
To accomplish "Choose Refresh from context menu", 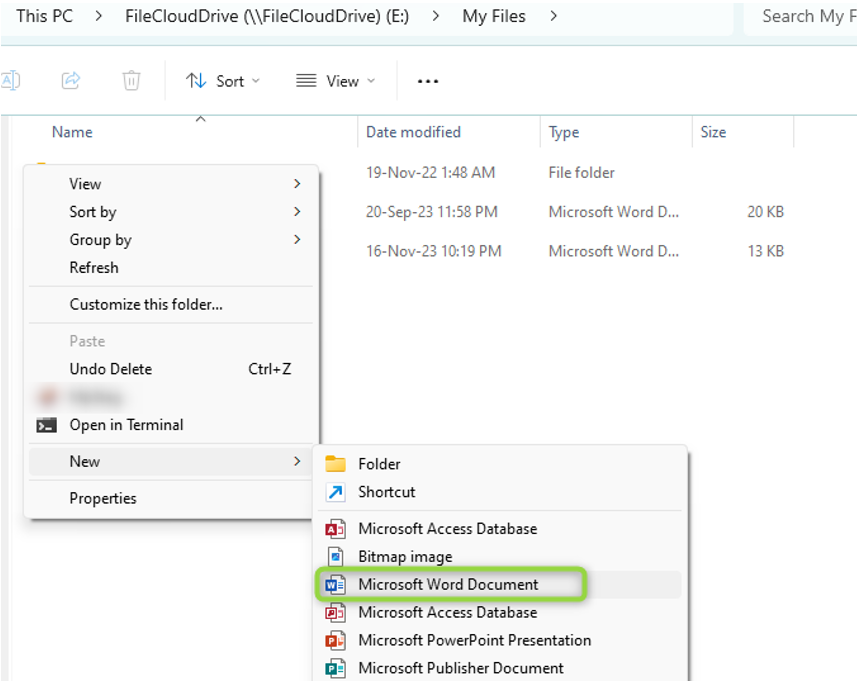I will pyautogui.click(x=171, y=268).
